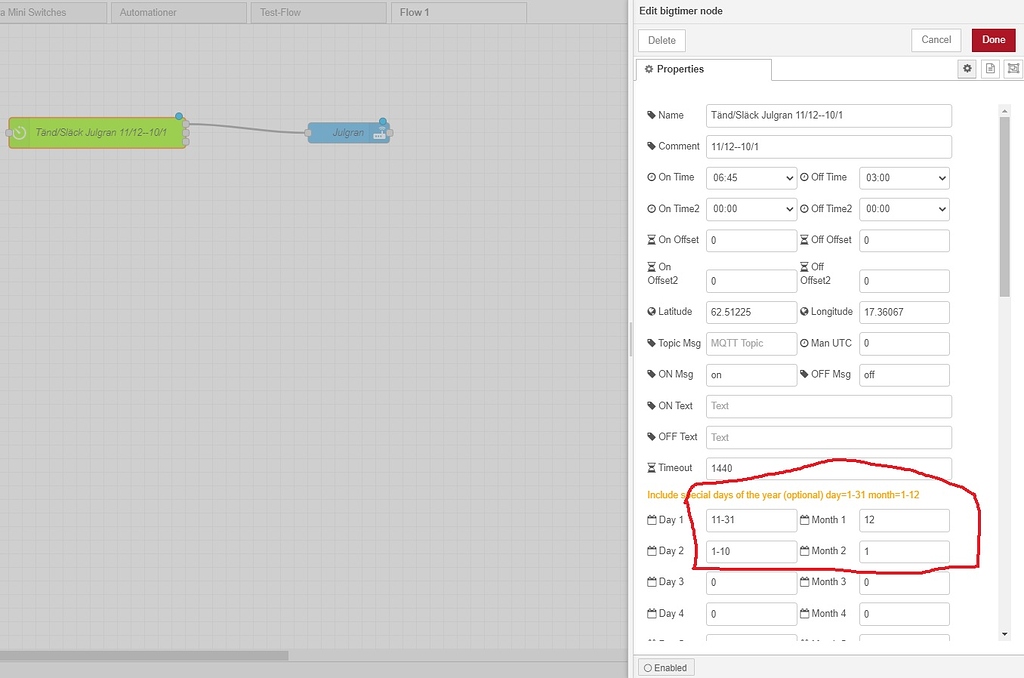
Task: Click the bigtimer node's status indicator dot
Action: (x=178, y=116)
